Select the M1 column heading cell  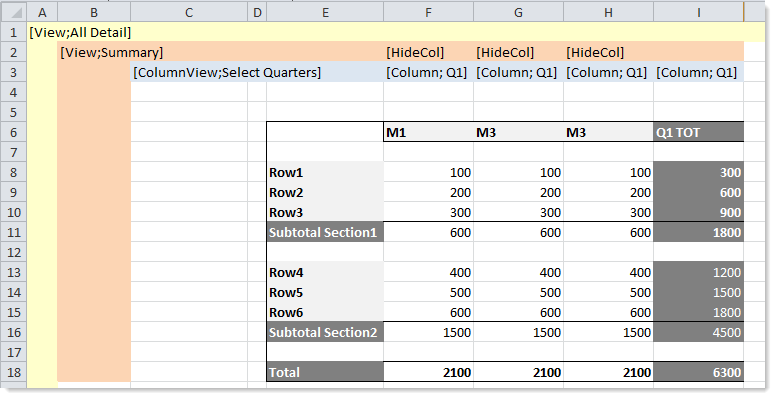(428, 132)
